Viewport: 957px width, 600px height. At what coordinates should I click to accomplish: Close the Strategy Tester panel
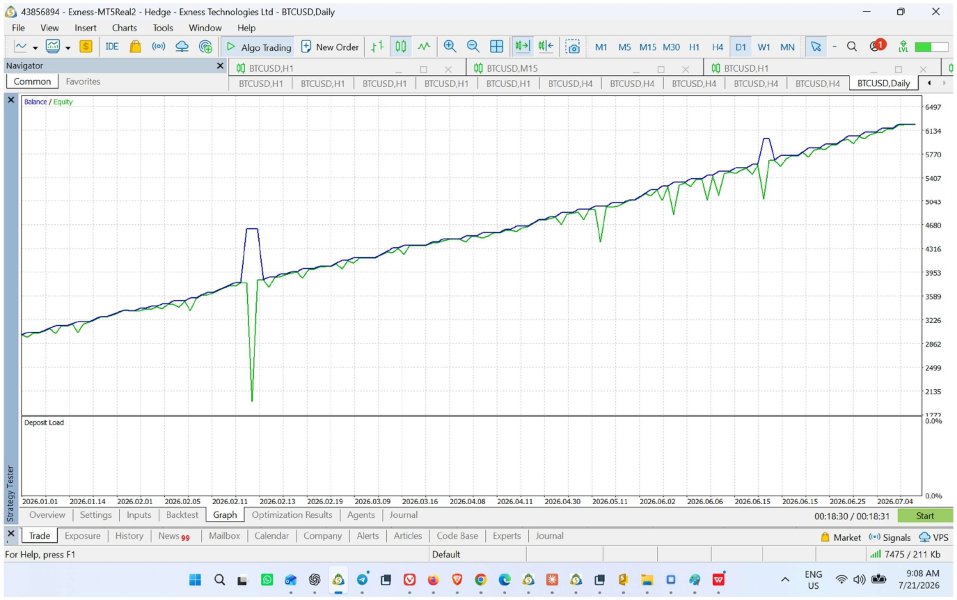click(11, 99)
